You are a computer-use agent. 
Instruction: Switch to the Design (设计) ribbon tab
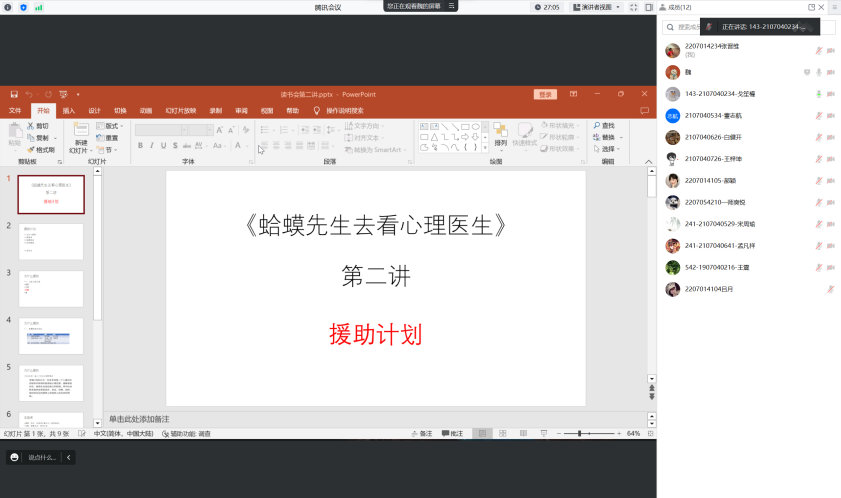tap(94, 111)
